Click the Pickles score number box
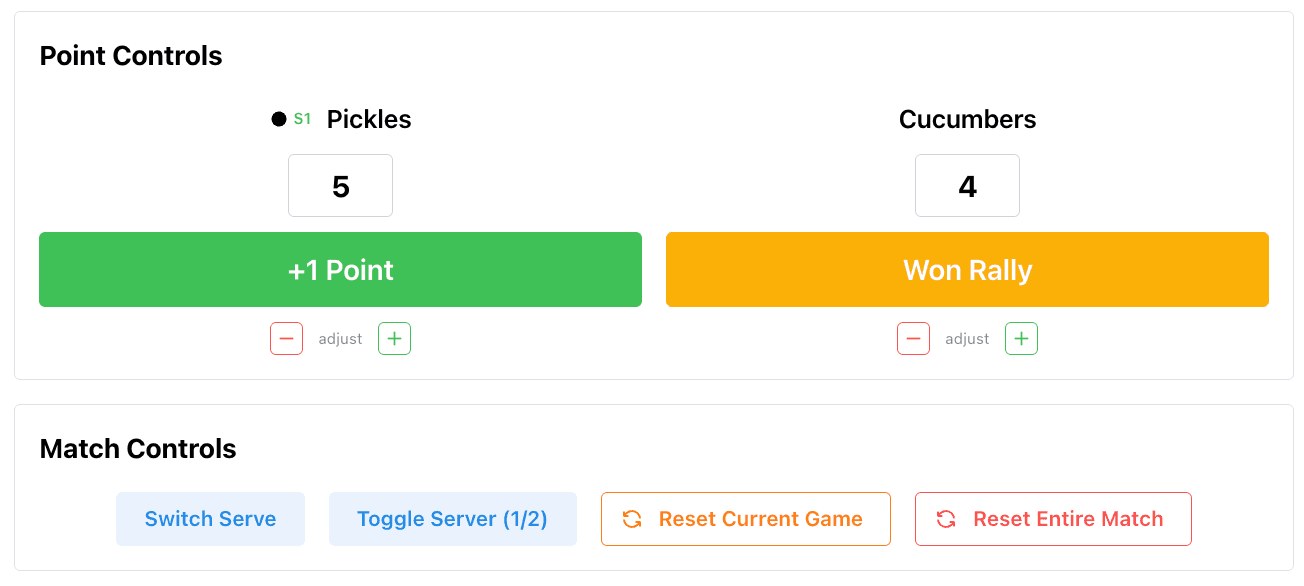The image size is (1304, 586). [340, 185]
